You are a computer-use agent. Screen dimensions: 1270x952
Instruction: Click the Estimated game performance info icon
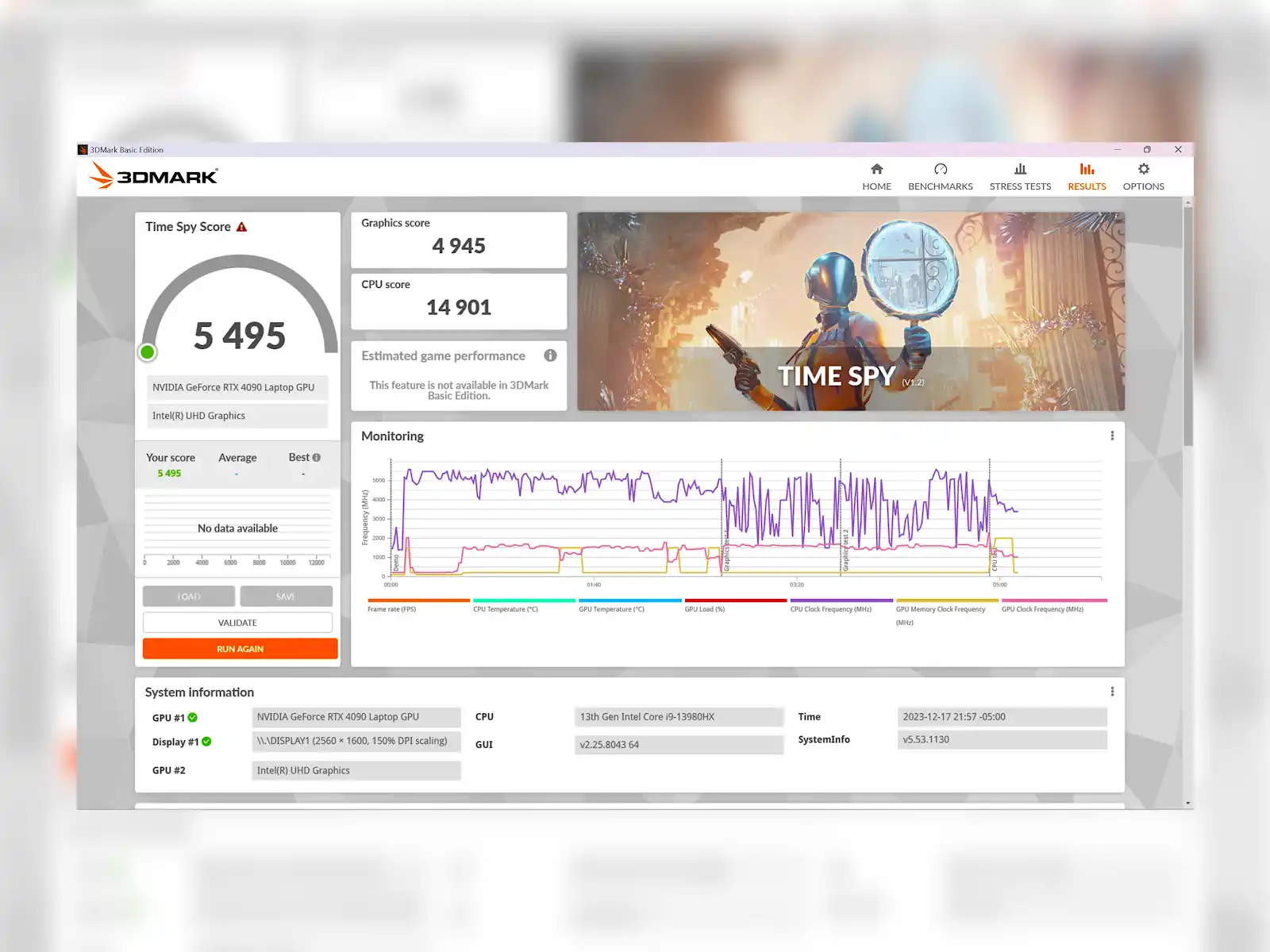(x=550, y=355)
